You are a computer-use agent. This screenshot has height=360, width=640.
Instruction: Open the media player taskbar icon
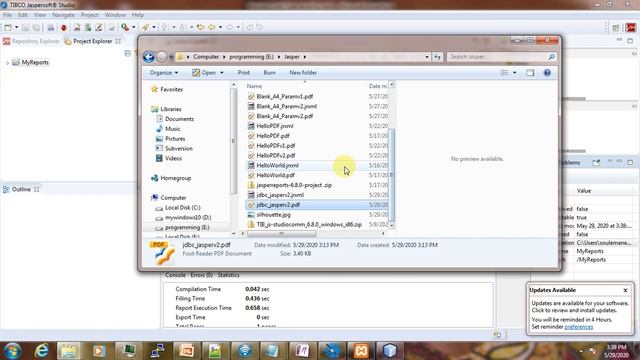coord(98,351)
